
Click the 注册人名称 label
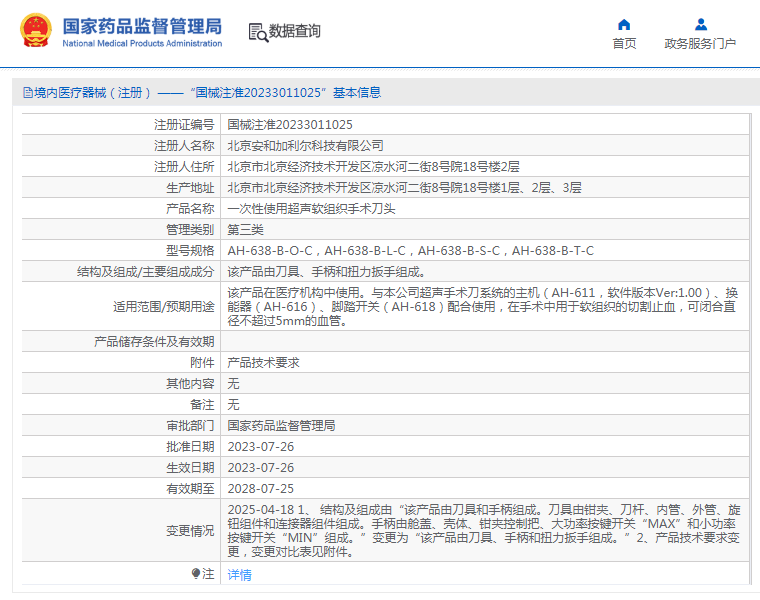tap(184, 145)
